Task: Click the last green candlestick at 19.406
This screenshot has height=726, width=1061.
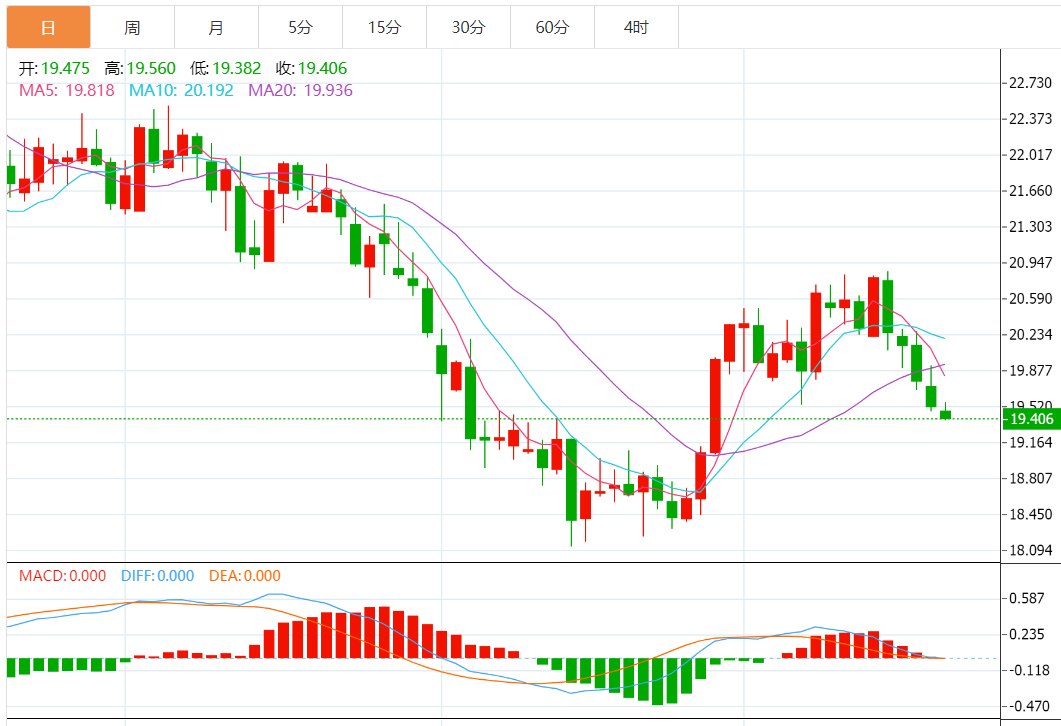Action: pyautogui.click(x=945, y=414)
